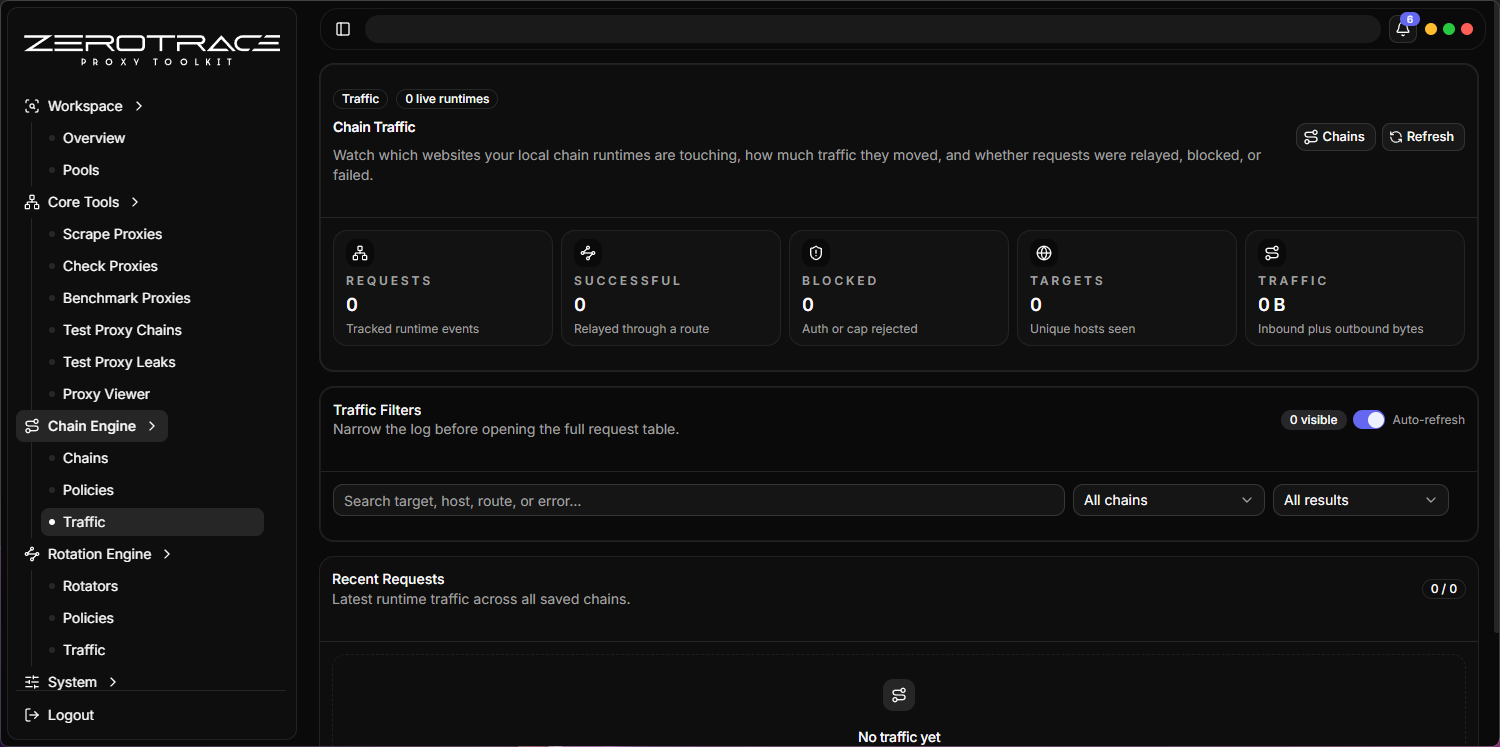
Task: Collapse the Workspace sidebar section
Action: point(139,106)
